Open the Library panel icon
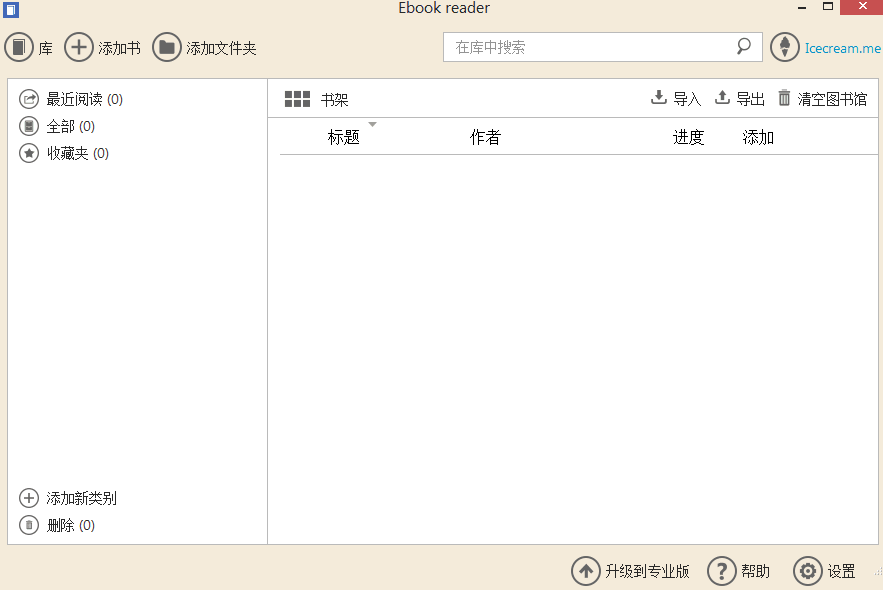The image size is (883, 590). (18, 46)
